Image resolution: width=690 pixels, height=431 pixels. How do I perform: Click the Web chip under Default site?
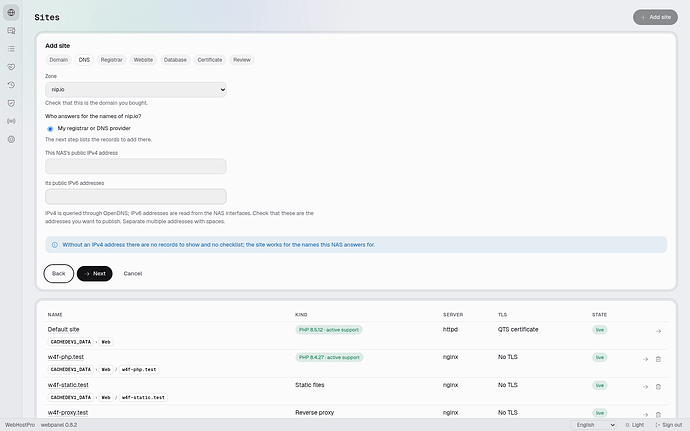(x=106, y=342)
